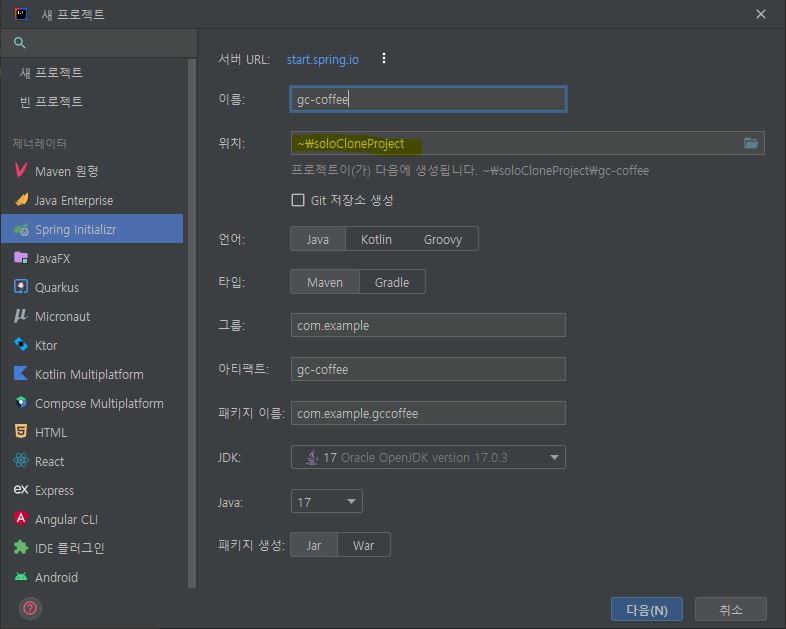Image resolution: width=786 pixels, height=629 pixels.
Task: Choose Gradle as the build type
Action: click(x=392, y=282)
